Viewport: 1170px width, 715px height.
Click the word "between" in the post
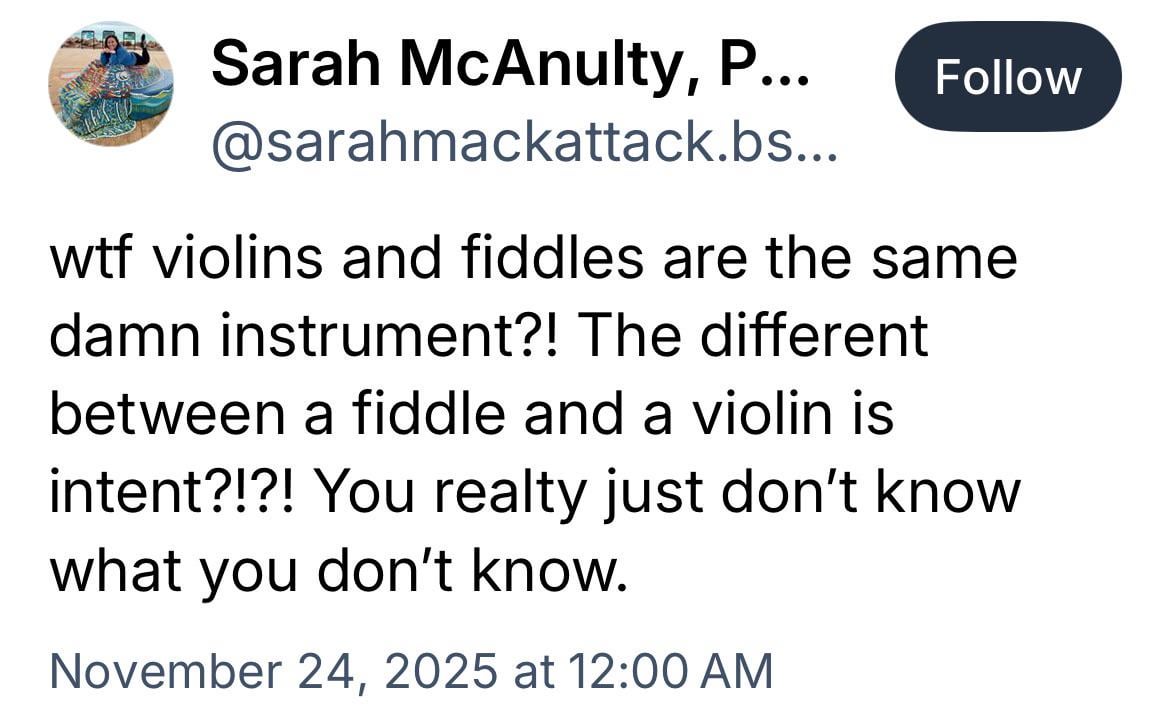pyautogui.click(x=169, y=414)
